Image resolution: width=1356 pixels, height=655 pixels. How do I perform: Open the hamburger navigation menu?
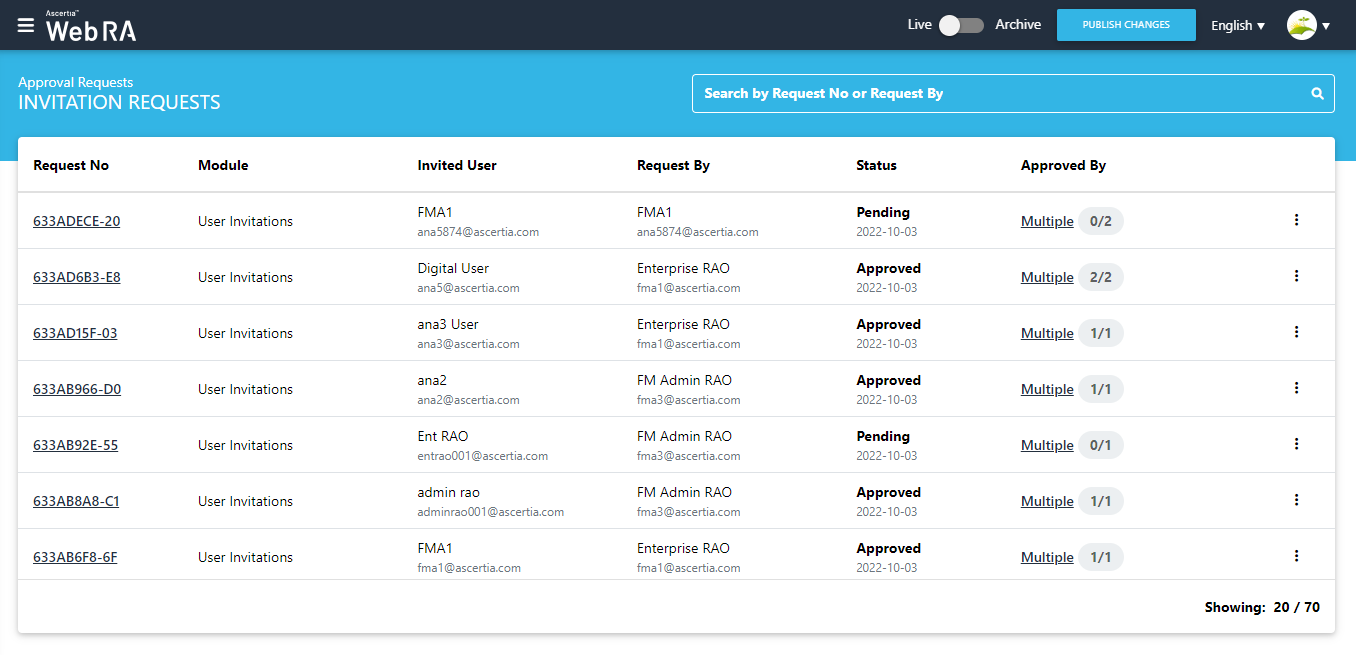coord(26,25)
